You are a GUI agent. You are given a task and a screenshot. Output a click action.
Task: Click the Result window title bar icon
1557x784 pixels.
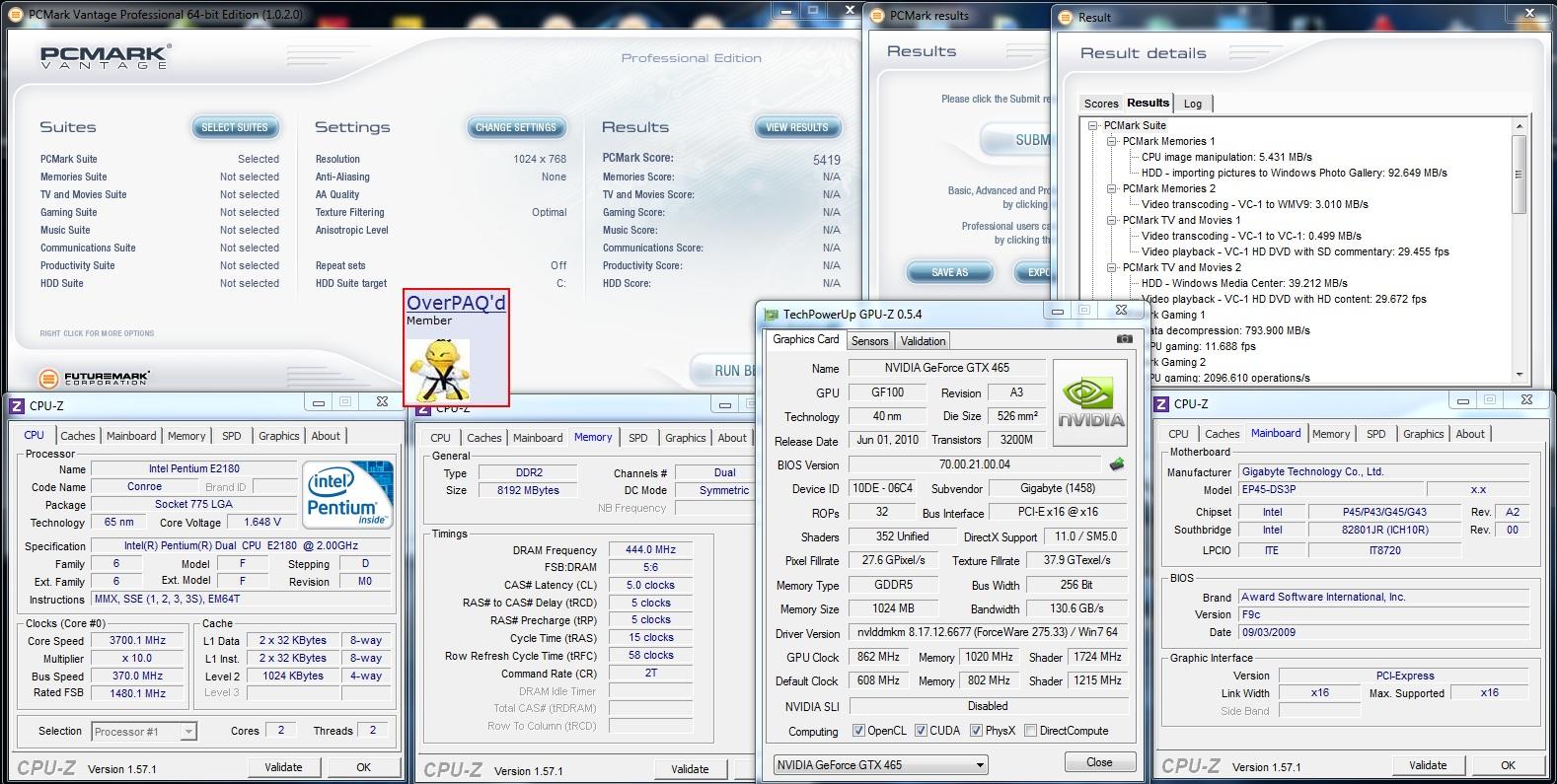coord(1067,17)
